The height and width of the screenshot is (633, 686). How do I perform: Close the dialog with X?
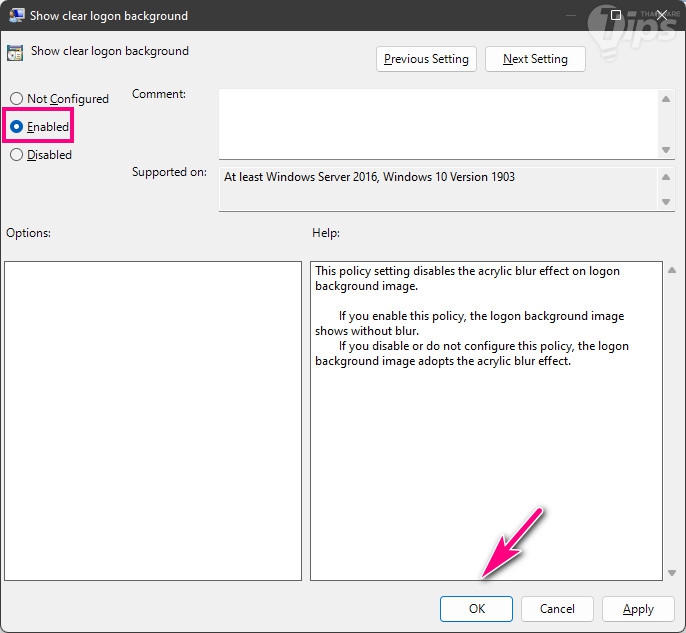[662, 15]
